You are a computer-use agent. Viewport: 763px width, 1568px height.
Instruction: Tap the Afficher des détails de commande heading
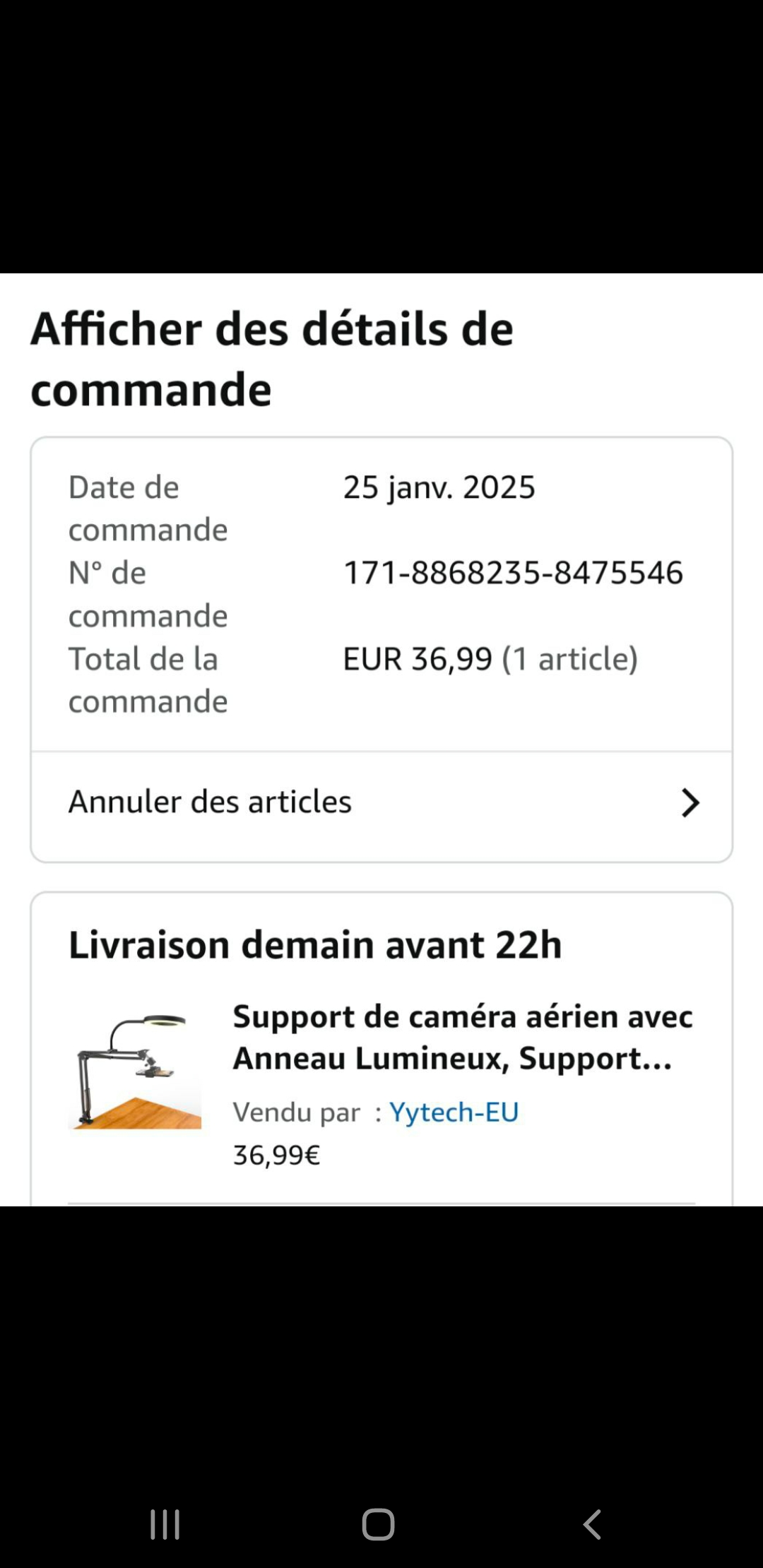271,359
